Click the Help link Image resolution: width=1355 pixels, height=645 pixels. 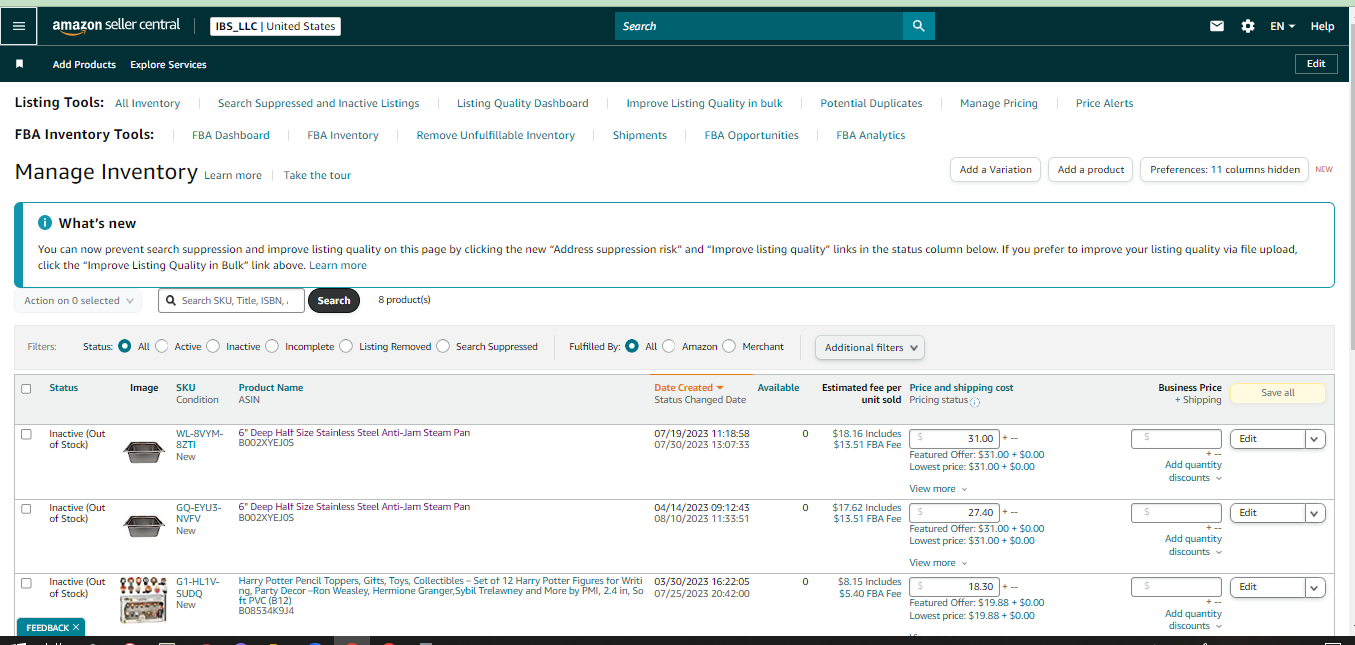[x=1322, y=26]
